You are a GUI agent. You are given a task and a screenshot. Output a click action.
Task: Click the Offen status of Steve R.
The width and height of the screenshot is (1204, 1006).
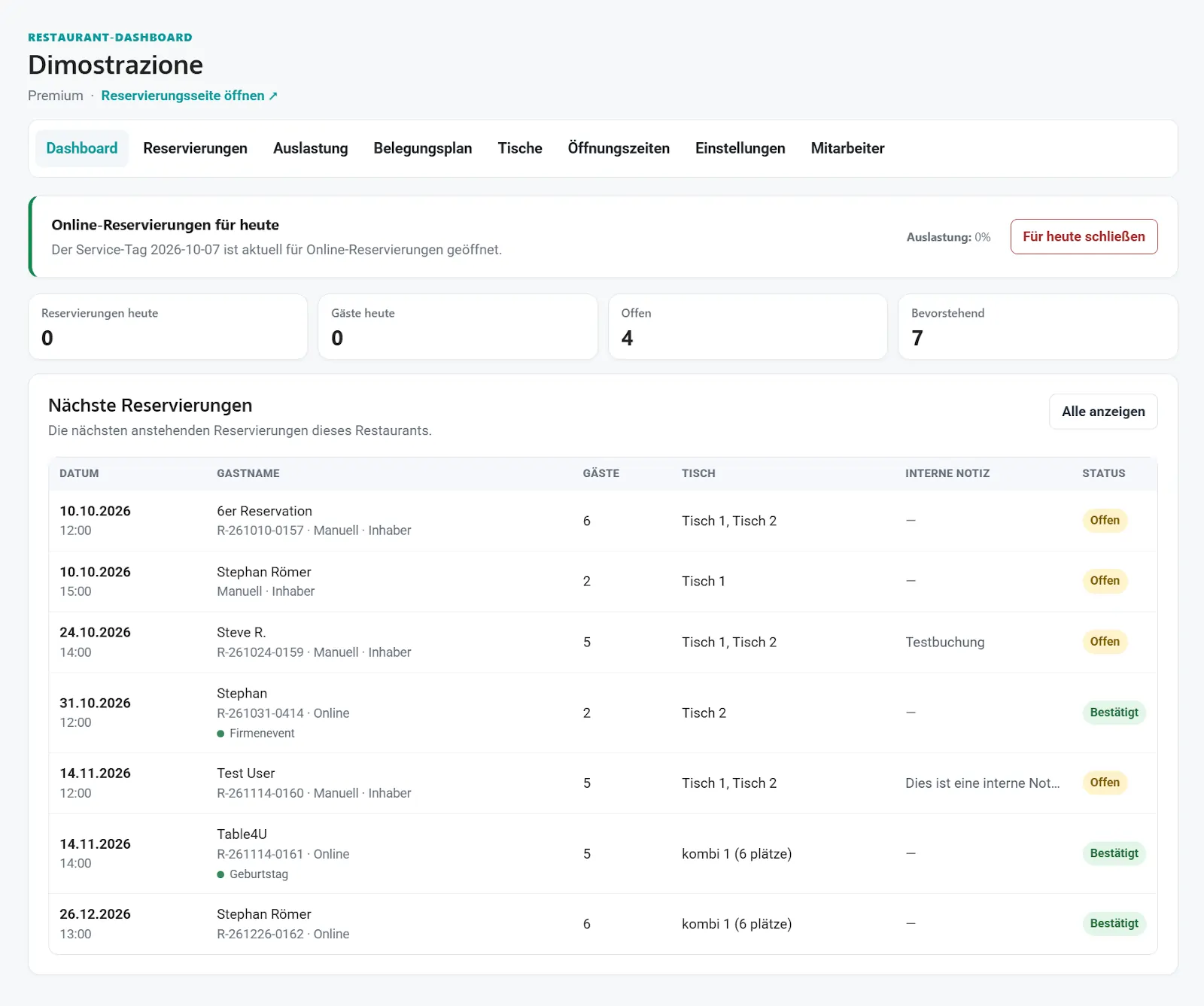[1105, 642]
